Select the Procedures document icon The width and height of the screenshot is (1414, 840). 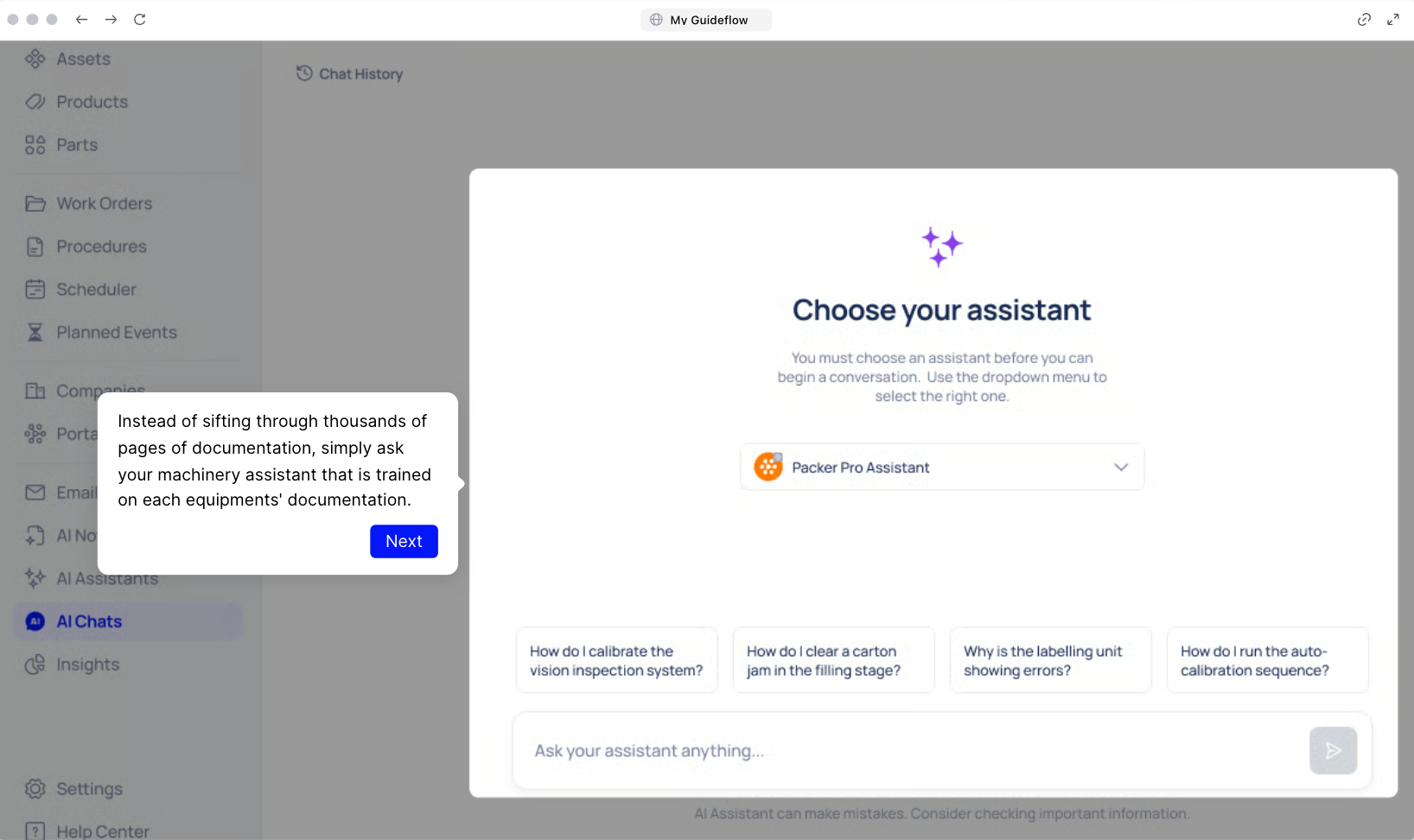pyautogui.click(x=35, y=246)
